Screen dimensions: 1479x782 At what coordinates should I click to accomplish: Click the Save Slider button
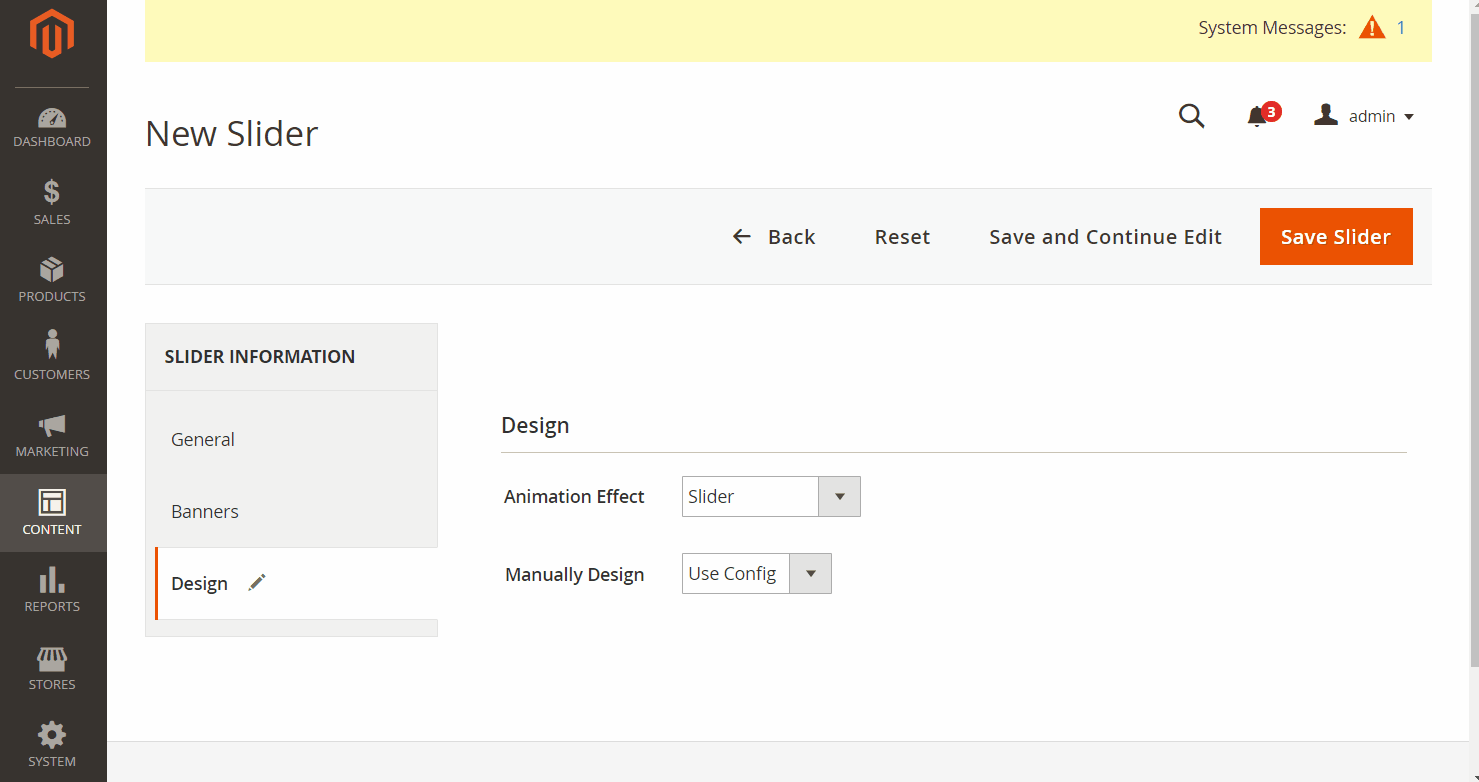click(x=1335, y=237)
